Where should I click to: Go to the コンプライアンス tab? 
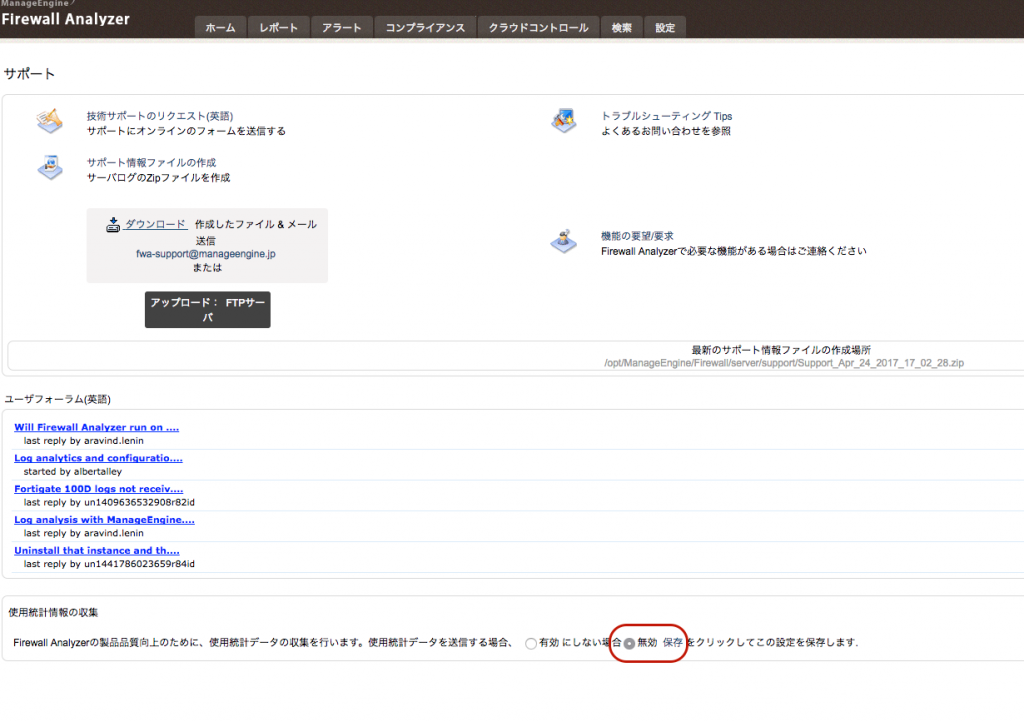coord(425,27)
